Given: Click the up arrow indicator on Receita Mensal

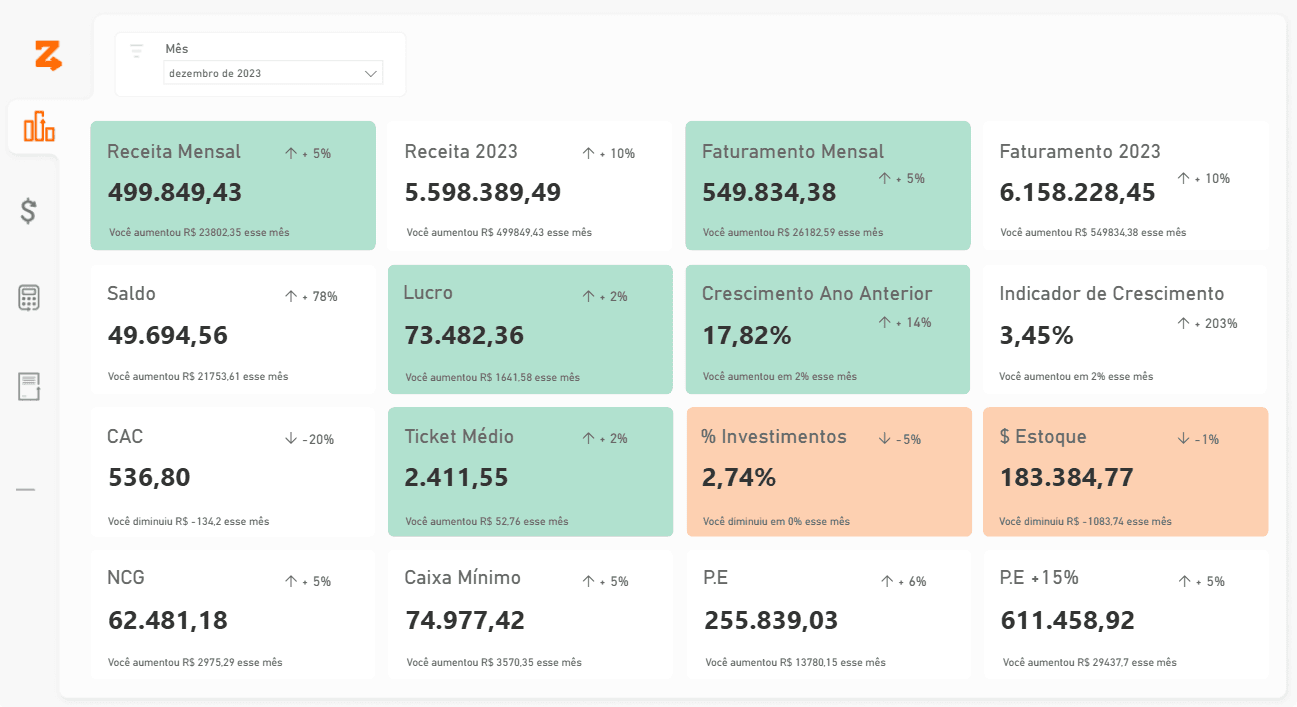Looking at the screenshot, I should pos(291,153).
